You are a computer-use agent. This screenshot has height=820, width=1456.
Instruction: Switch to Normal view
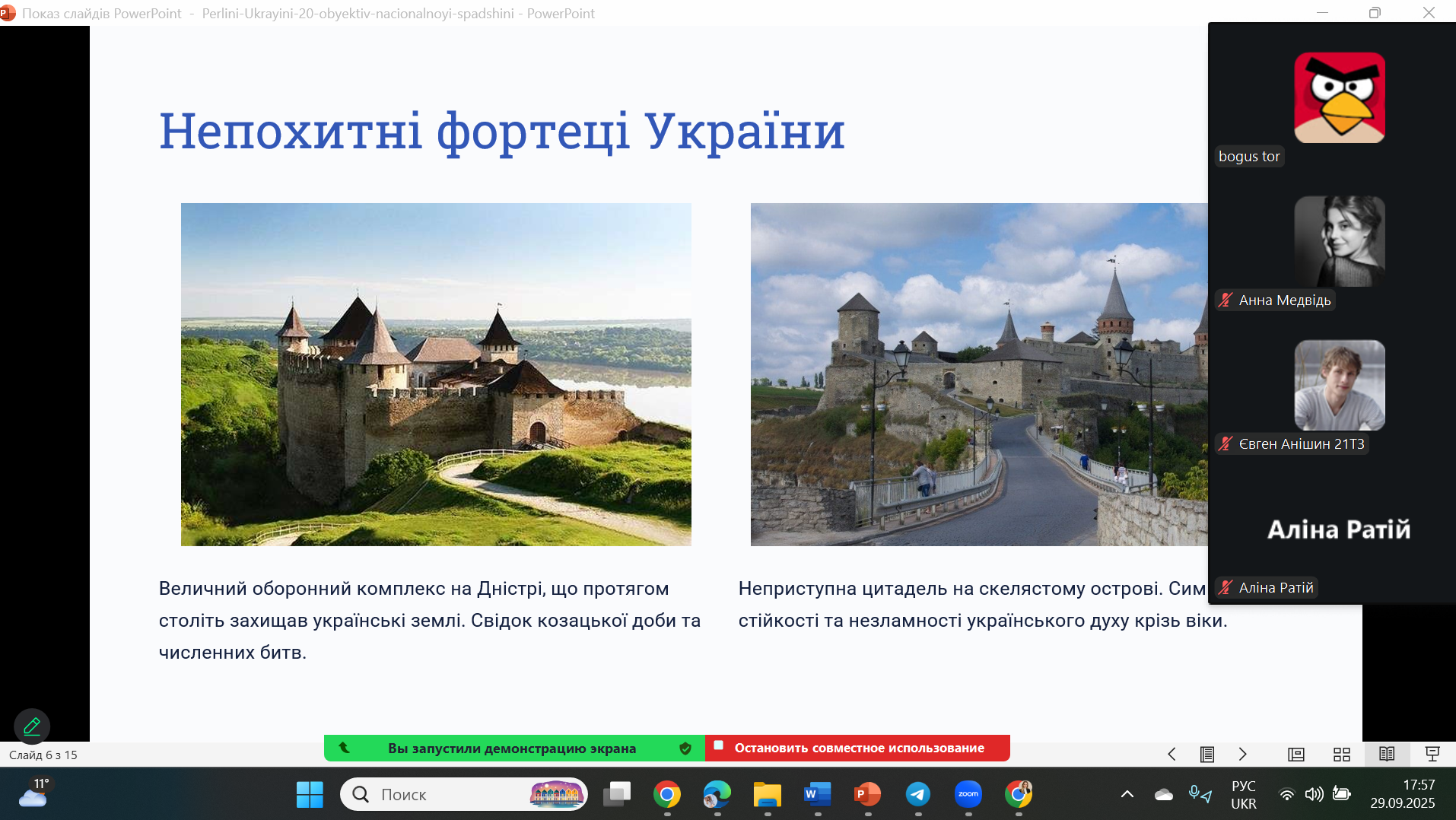click(x=1295, y=754)
